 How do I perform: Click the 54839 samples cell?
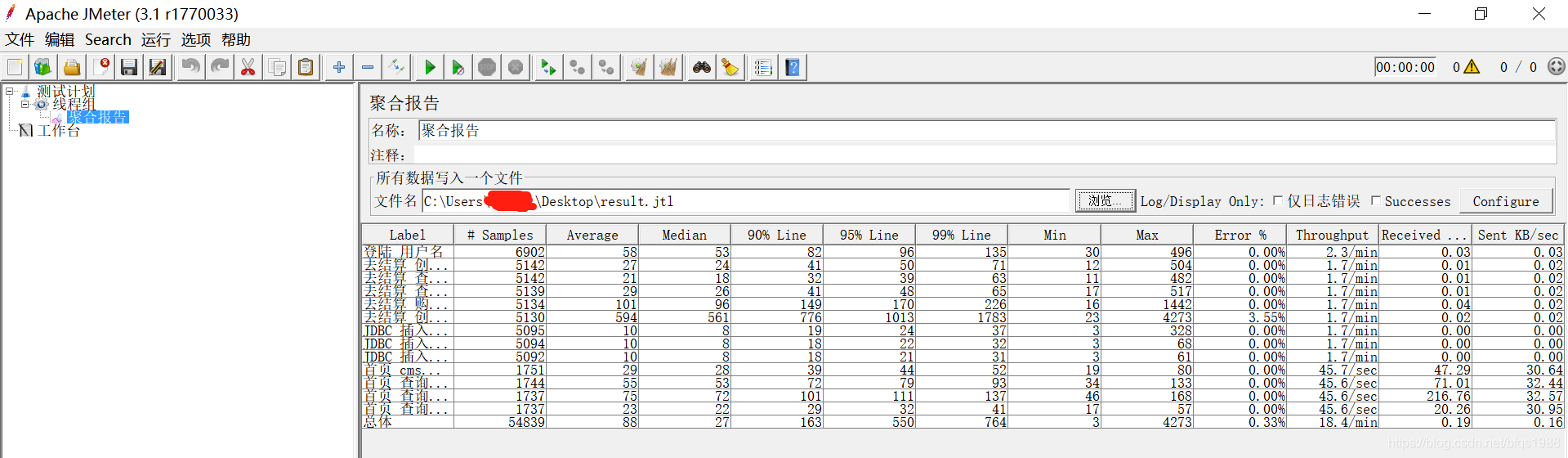500,422
